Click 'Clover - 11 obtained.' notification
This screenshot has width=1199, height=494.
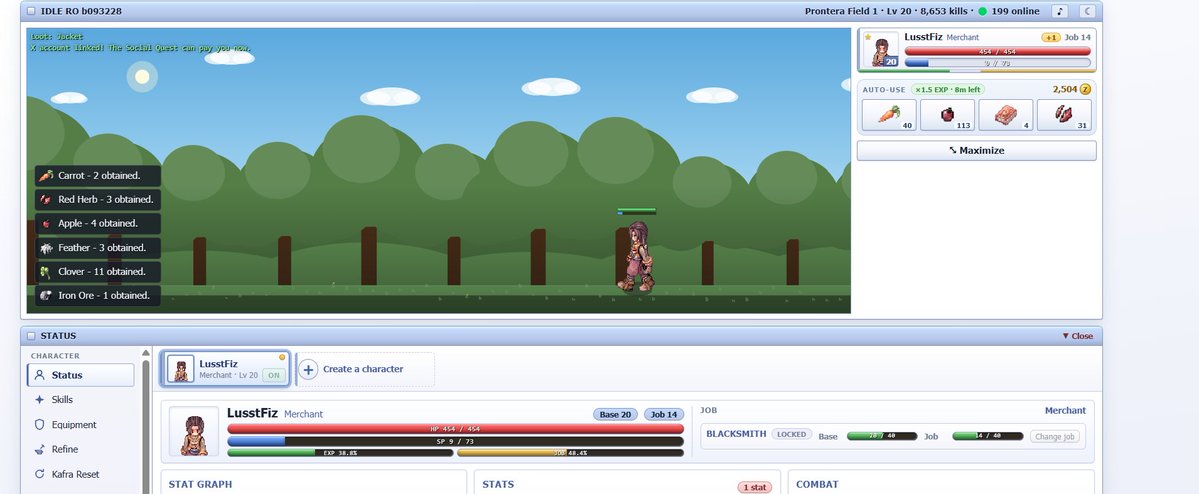[98, 271]
